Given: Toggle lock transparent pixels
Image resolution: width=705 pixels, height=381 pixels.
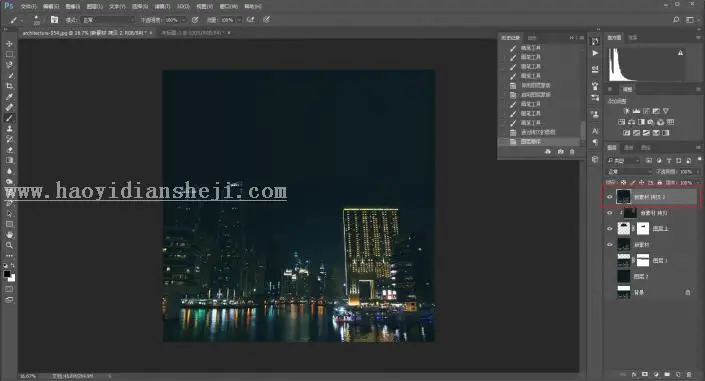Looking at the screenshot, I should [623, 183].
